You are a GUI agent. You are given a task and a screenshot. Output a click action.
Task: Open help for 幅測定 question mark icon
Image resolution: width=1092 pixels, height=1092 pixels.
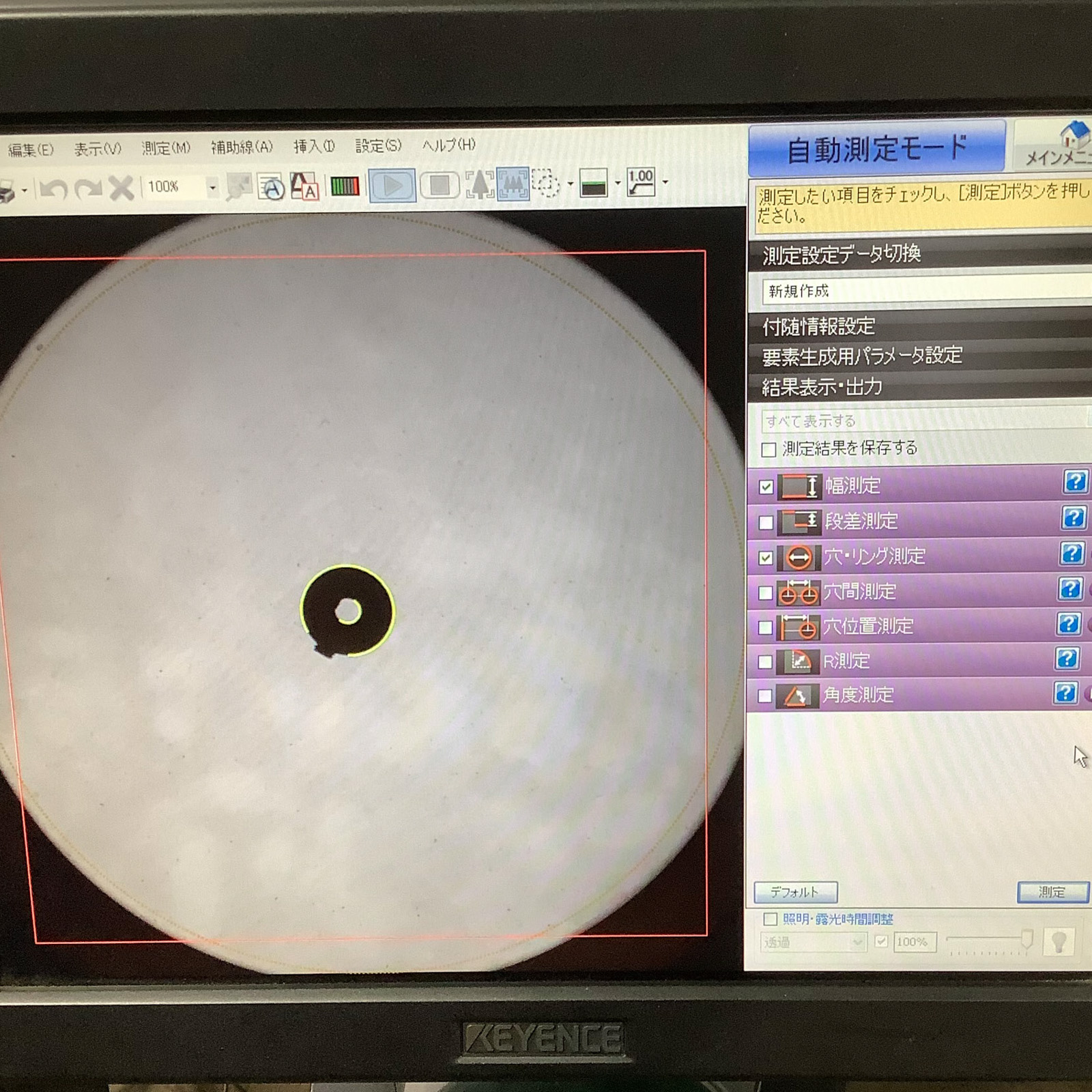[x=1074, y=482]
